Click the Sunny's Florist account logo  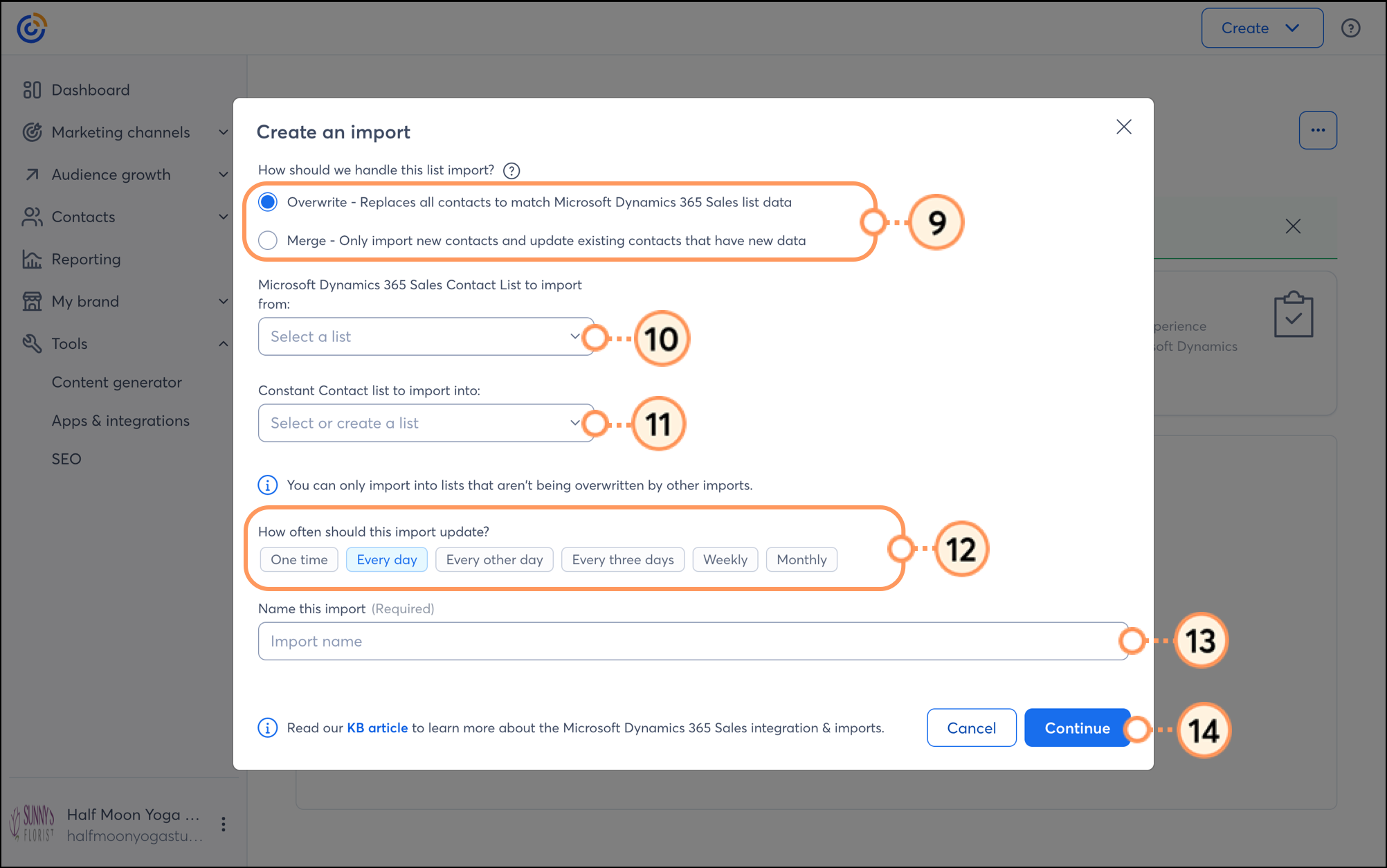click(33, 824)
